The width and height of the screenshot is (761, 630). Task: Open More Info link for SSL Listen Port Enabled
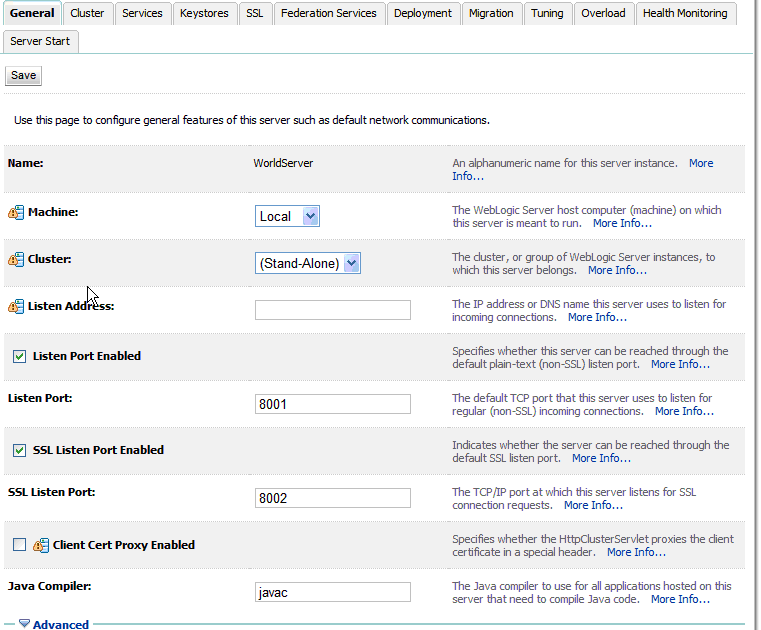pos(601,459)
